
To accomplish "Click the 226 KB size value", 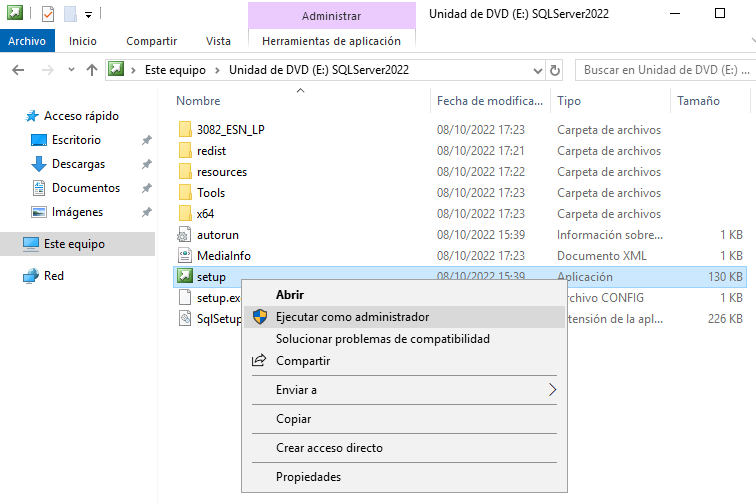I will [x=725, y=319].
